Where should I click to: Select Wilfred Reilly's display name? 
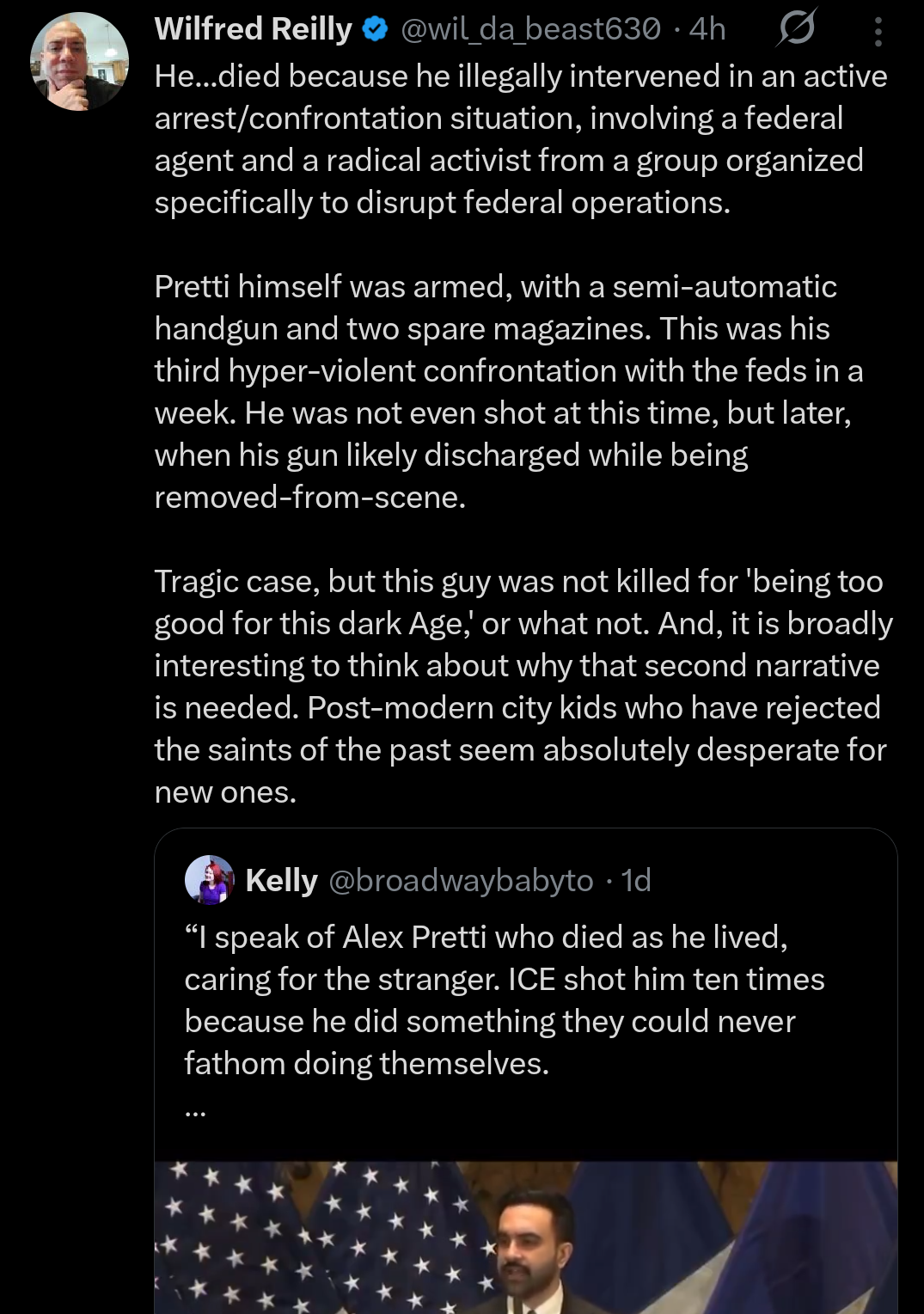pos(254,29)
